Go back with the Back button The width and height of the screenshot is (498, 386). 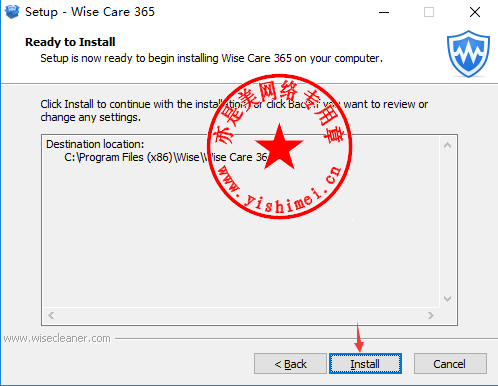point(290,364)
